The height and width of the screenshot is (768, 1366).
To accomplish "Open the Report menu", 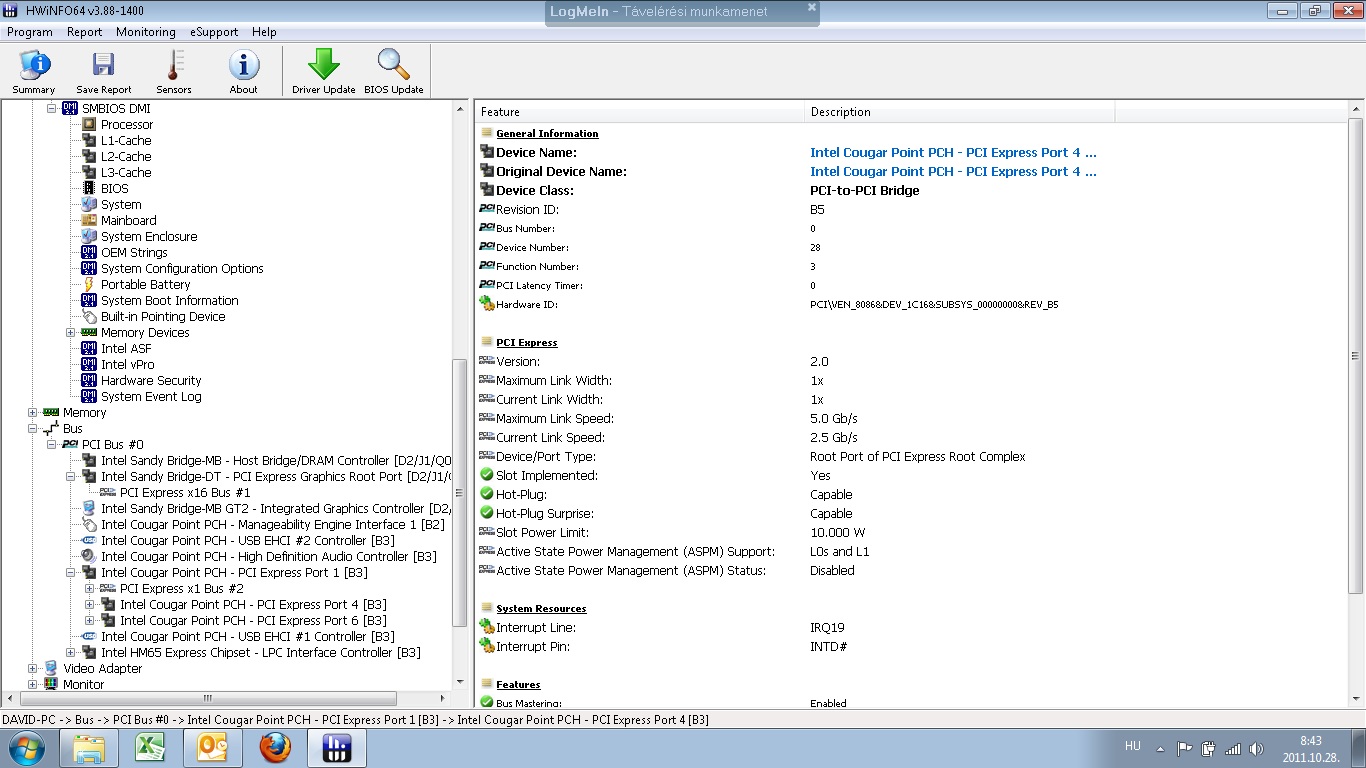I will (85, 32).
